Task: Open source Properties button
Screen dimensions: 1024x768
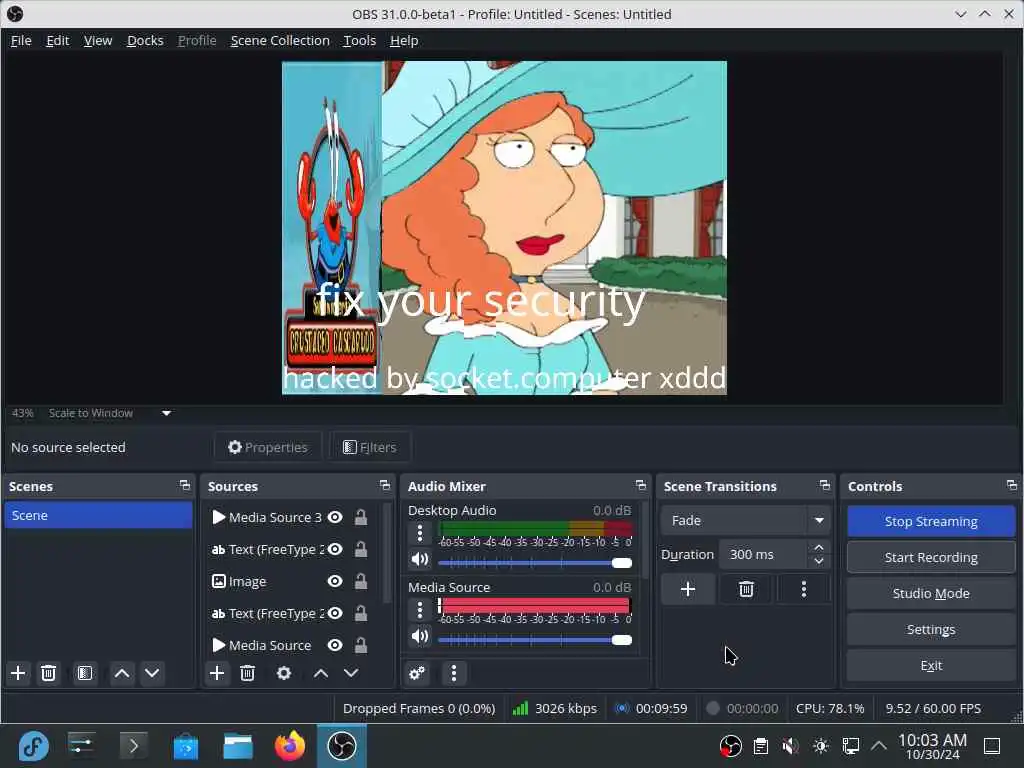Action: coord(268,447)
